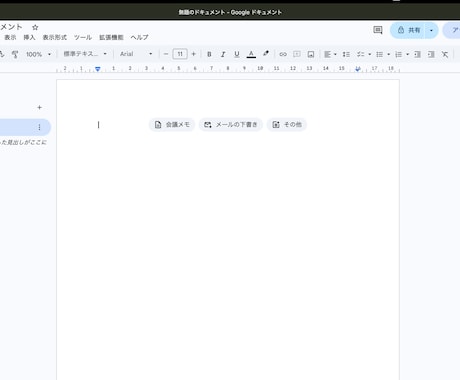Add a comment using toolbar icon
This screenshot has height=380, width=460.
tap(297, 54)
